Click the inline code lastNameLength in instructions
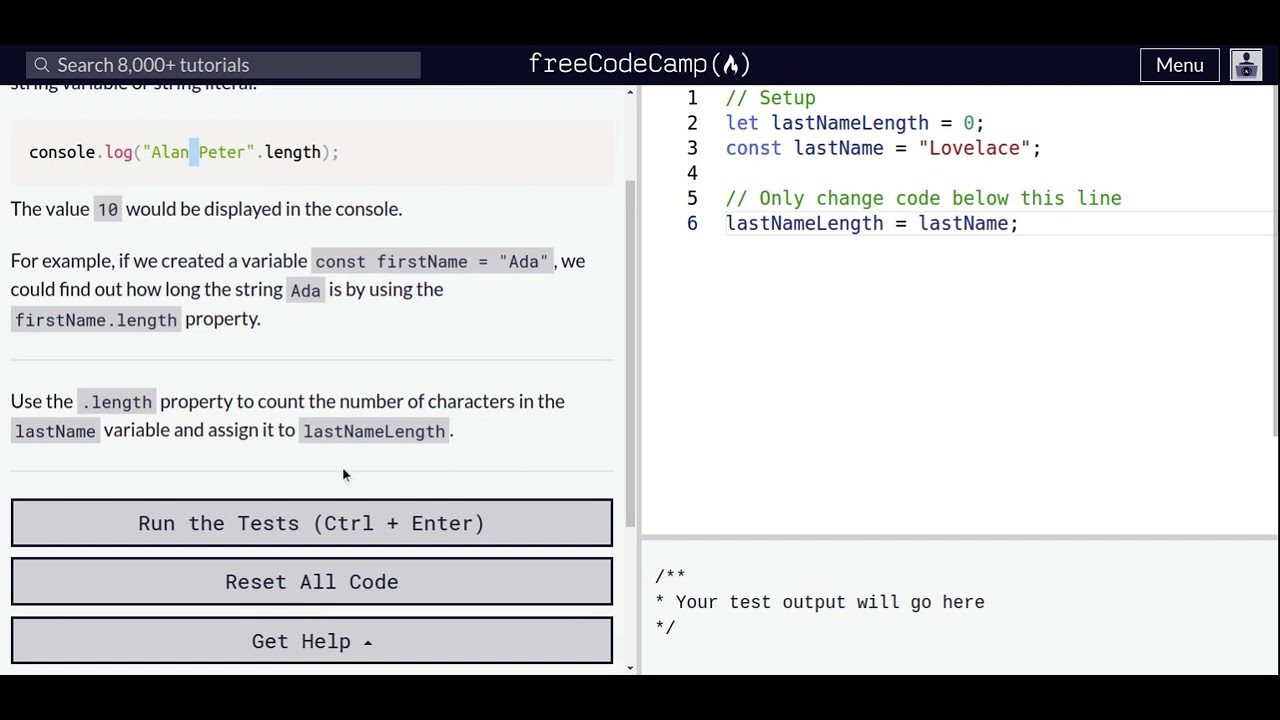This screenshot has width=1280, height=720. (374, 431)
